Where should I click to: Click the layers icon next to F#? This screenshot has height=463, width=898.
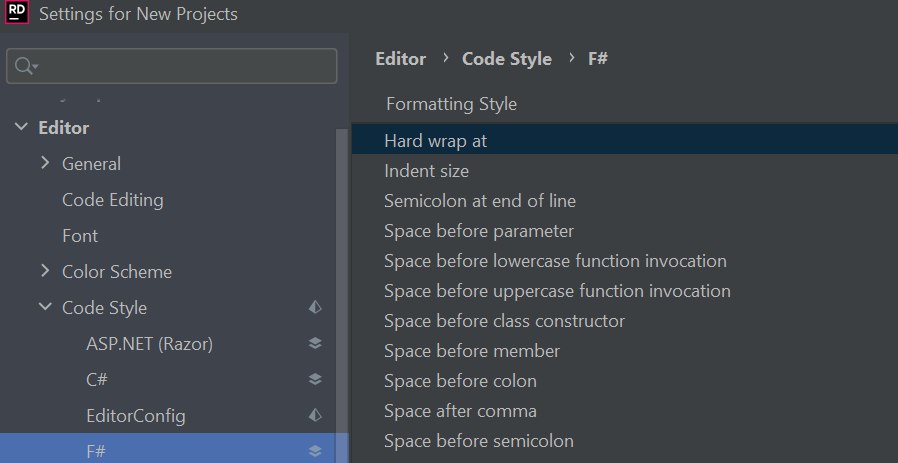[x=315, y=452]
